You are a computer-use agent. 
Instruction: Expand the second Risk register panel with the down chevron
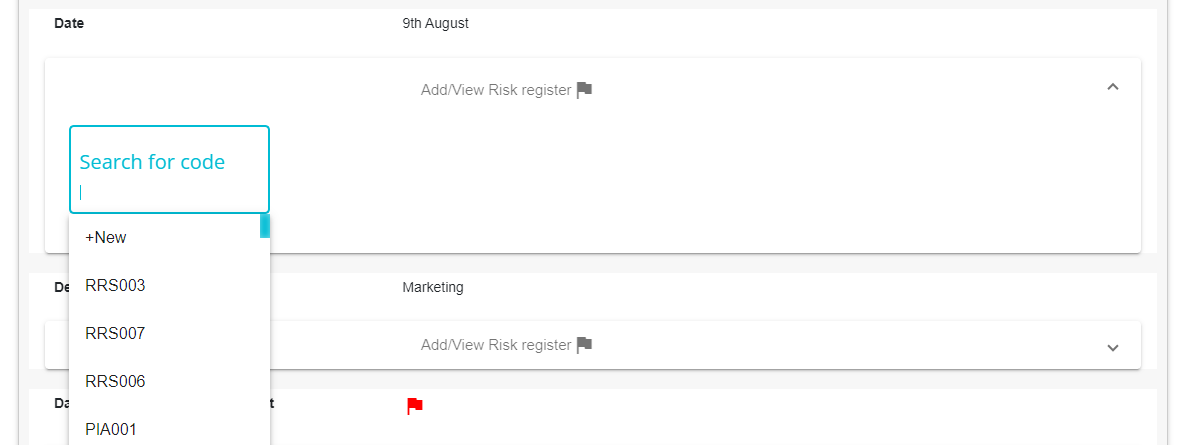click(1113, 347)
